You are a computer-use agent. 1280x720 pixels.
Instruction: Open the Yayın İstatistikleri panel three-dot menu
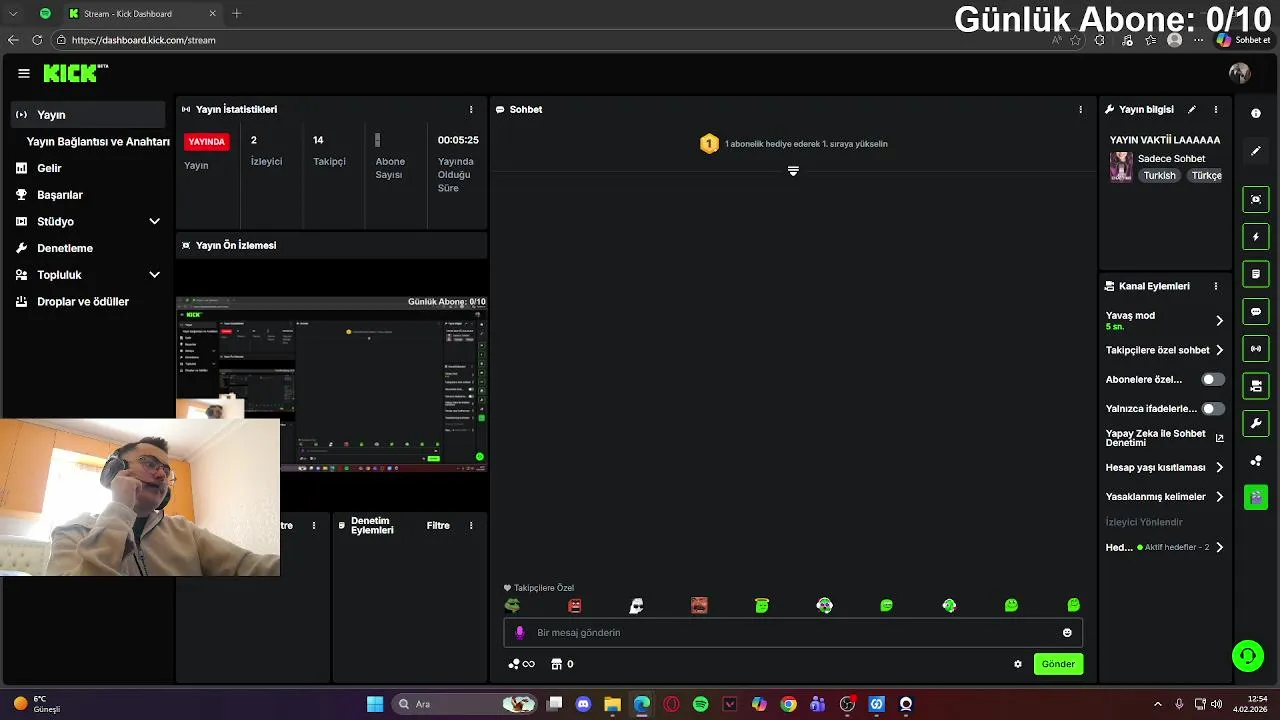pyautogui.click(x=471, y=110)
